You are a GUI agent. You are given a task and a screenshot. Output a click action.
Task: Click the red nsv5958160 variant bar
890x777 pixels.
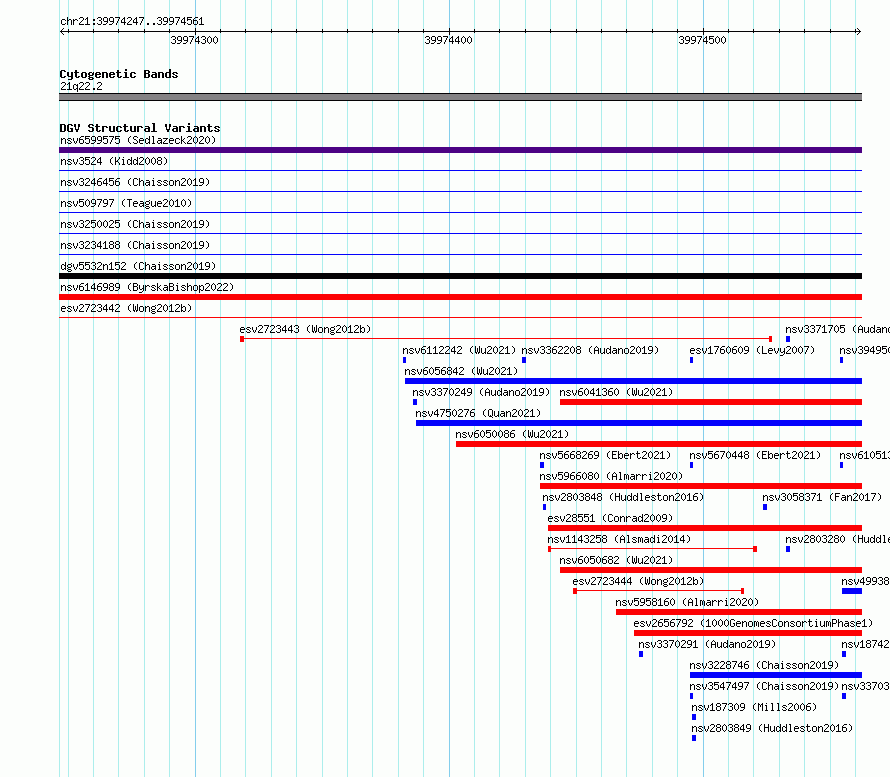point(739,612)
